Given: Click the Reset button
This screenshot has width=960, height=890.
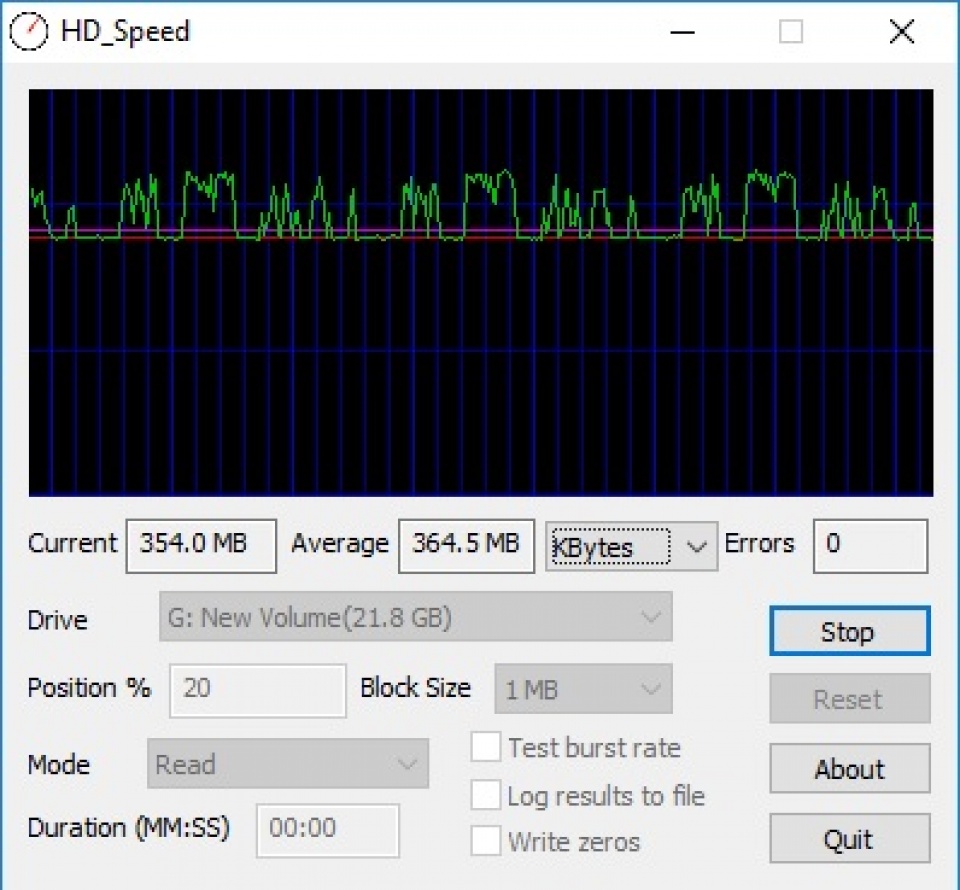Looking at the screenshot, I should click(x=849, y=699).
